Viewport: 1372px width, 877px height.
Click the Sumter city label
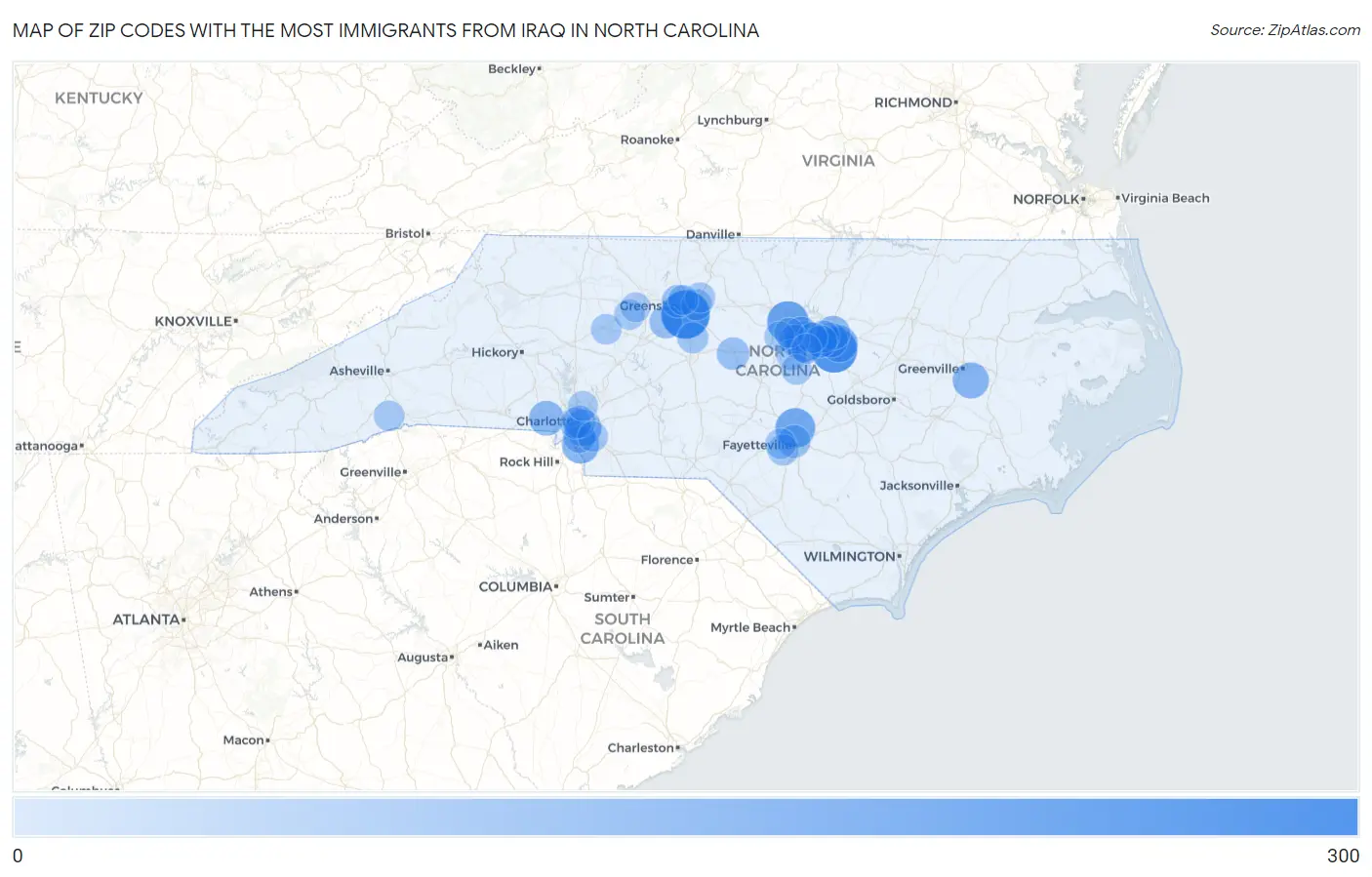pyautogui.click(x=607, y=597)
